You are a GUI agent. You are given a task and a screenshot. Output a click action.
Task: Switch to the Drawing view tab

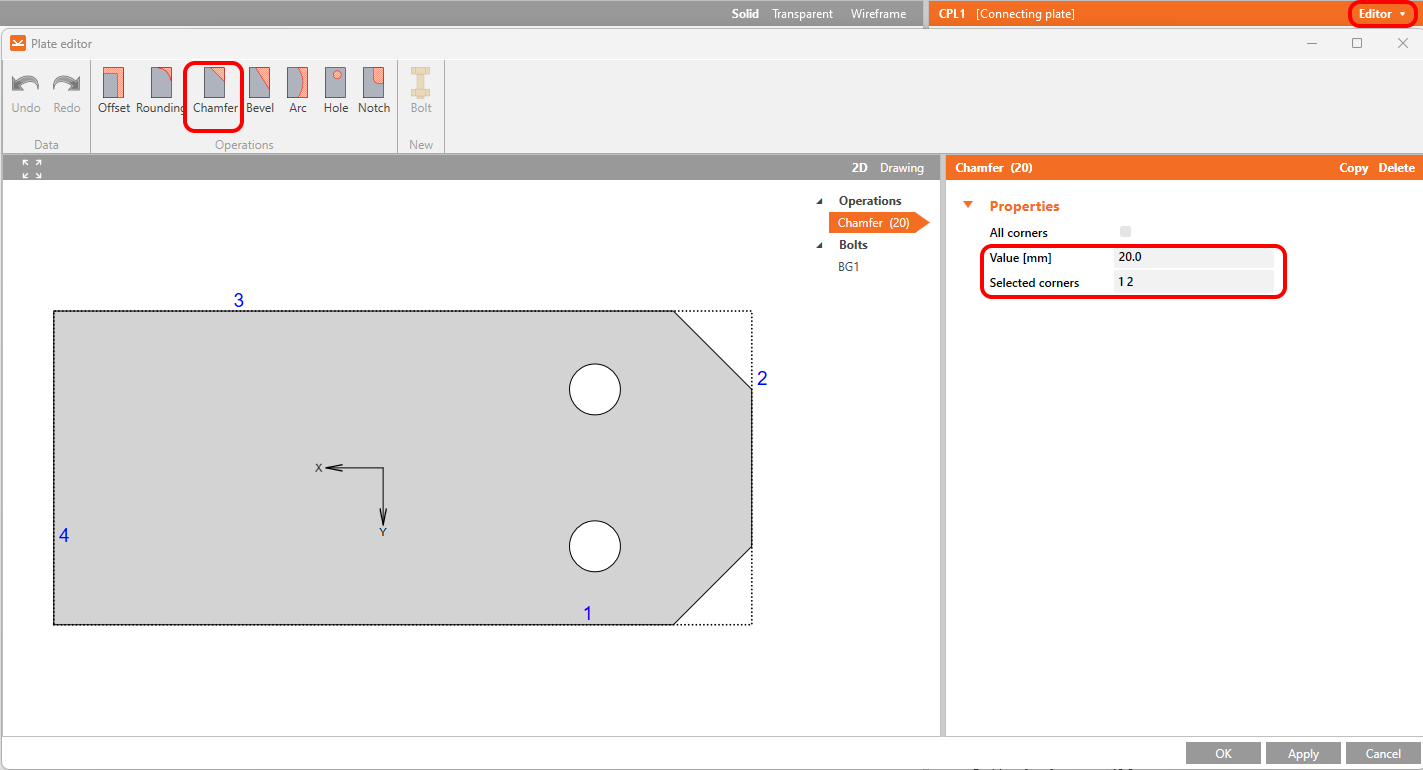pyautogui.click(x=901, y=168)
